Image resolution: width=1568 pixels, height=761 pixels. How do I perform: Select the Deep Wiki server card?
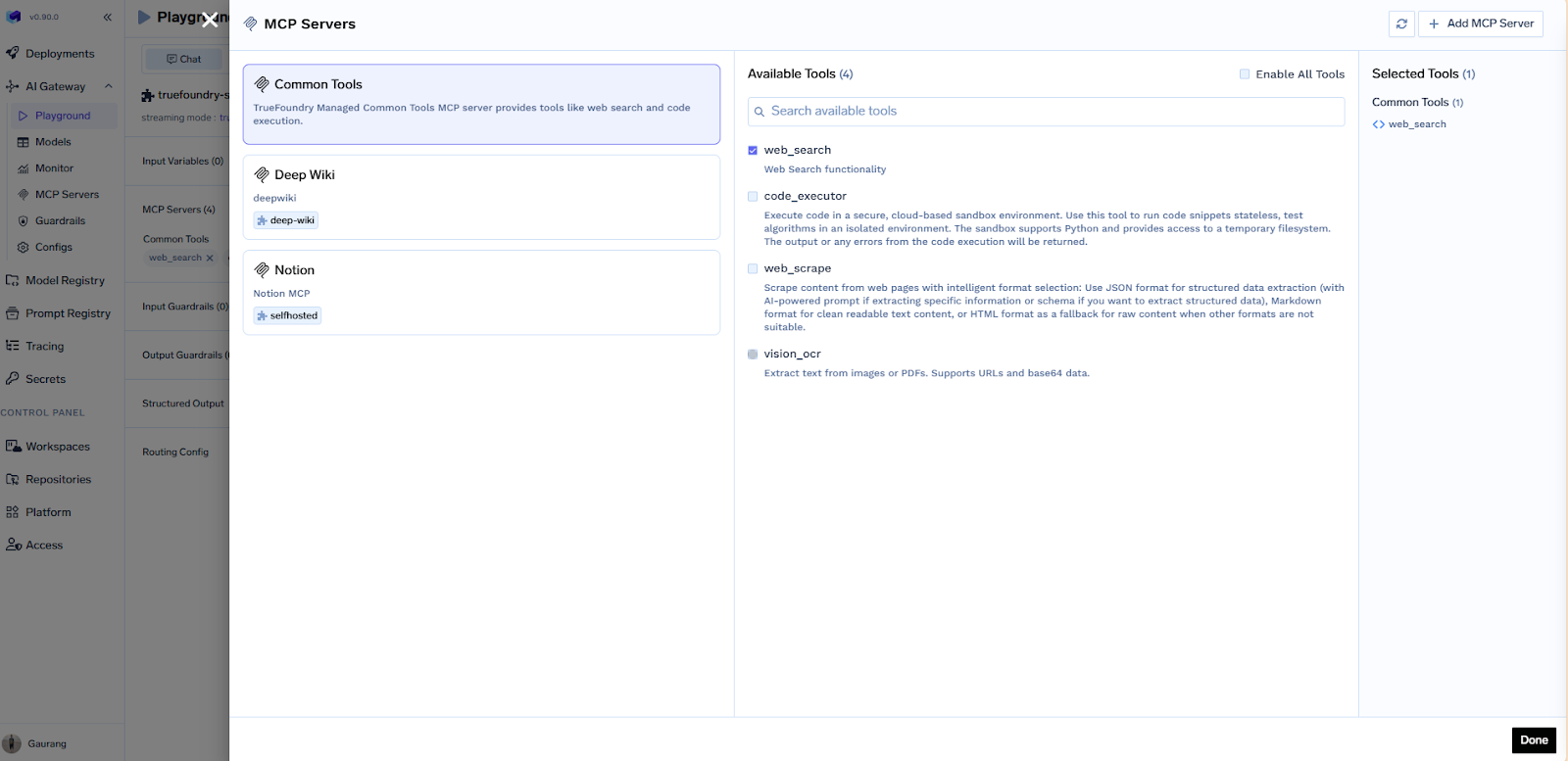[481, 197]
